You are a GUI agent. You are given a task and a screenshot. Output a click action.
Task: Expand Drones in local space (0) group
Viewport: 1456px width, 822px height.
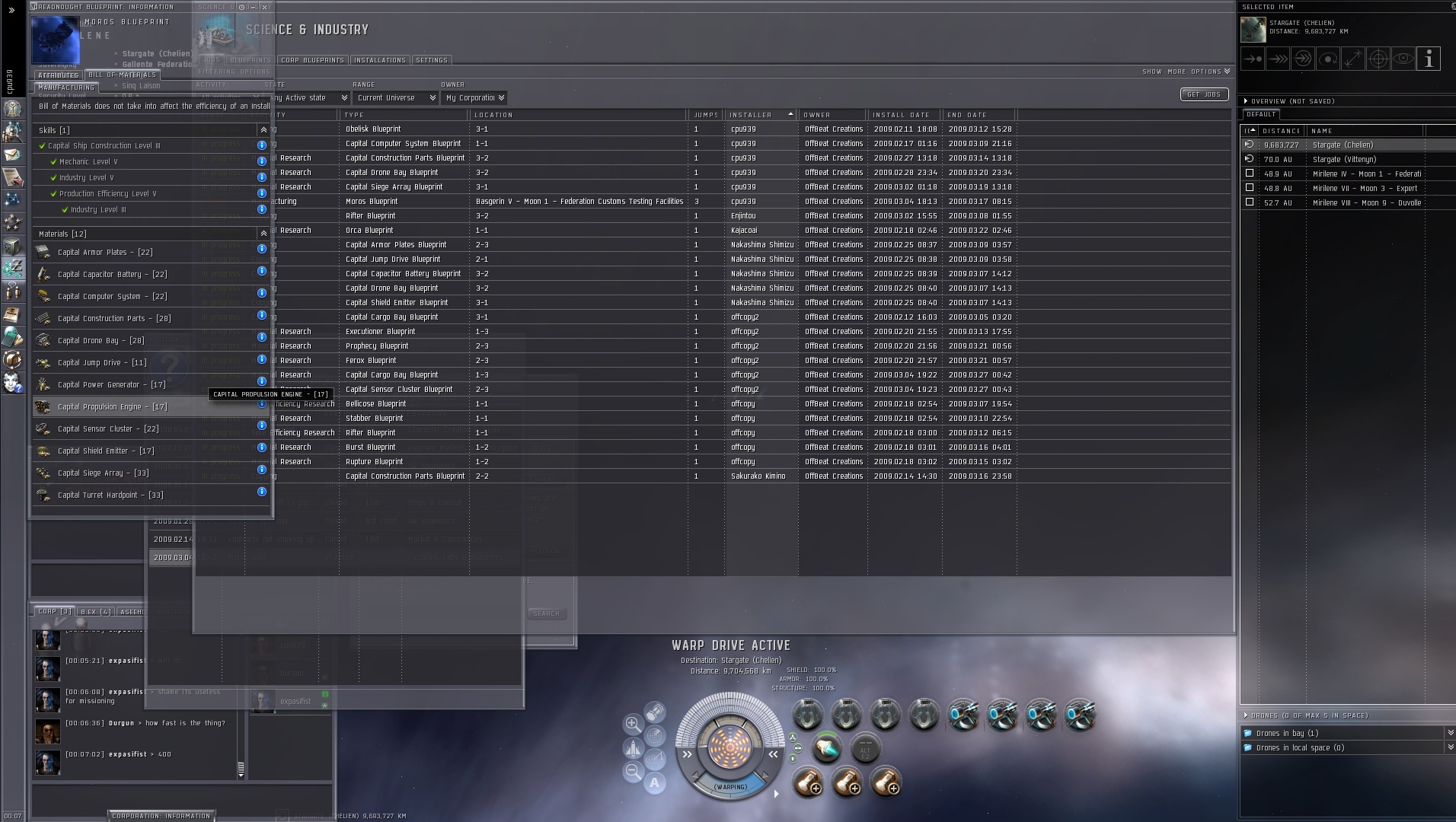tap(1450, 747)
